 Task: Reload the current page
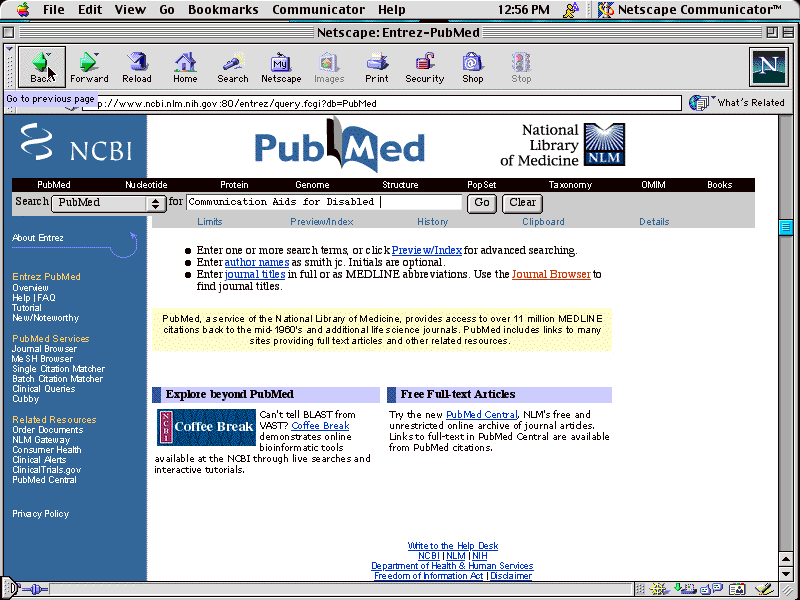[137, 67]
